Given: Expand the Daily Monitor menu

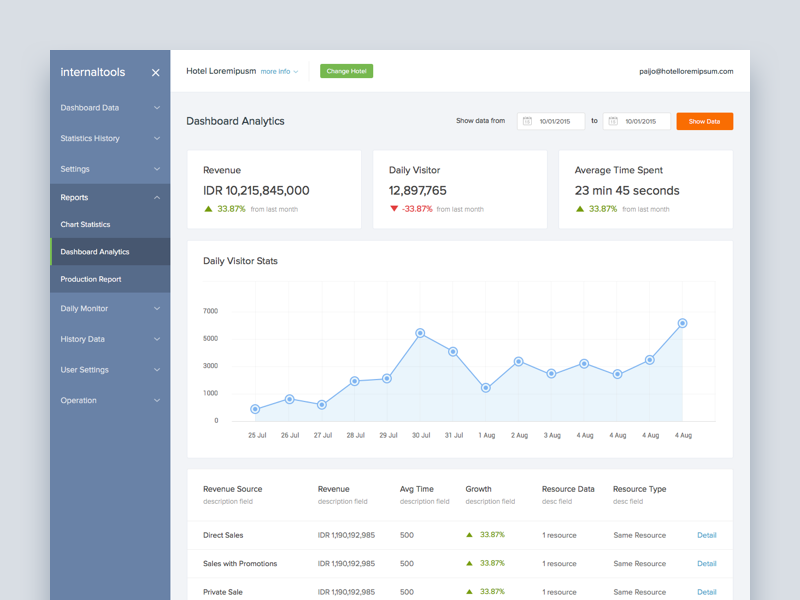Looking at the screenshot, I should click(110, 309).
